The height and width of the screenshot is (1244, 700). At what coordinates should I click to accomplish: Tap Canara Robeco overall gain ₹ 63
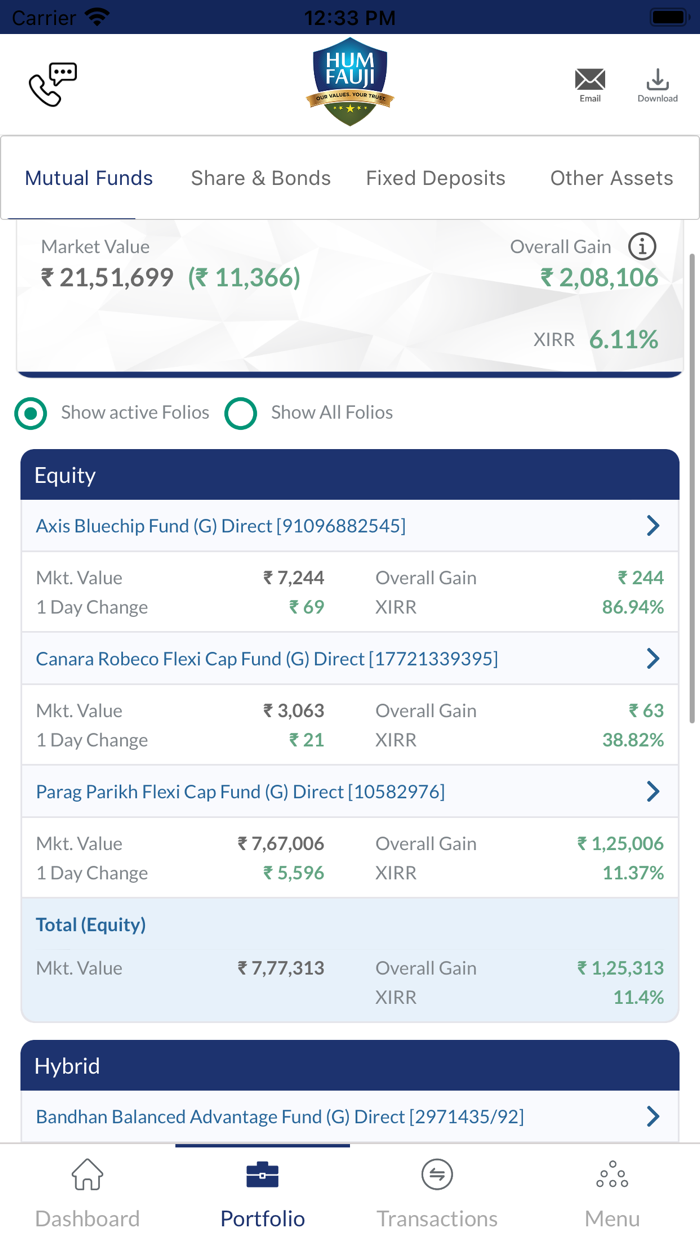[646, 711]
